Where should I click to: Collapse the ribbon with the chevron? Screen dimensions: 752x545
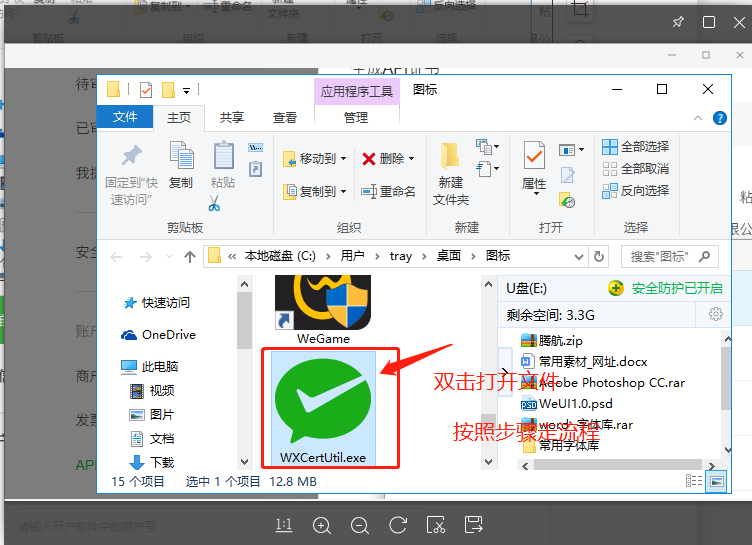[698, 118]
